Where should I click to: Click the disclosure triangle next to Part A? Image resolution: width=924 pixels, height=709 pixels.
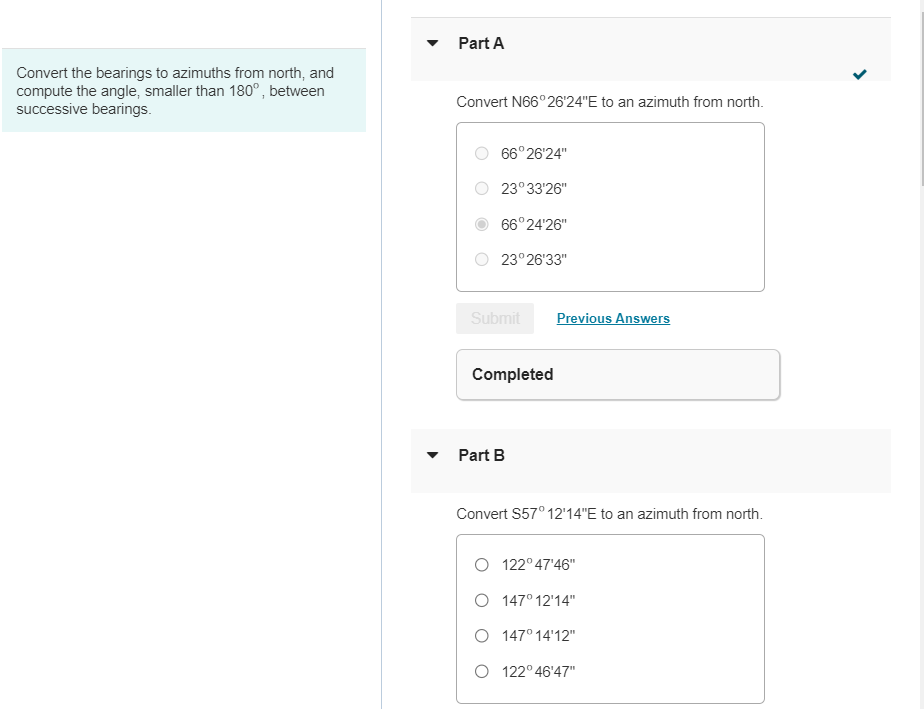432,43
